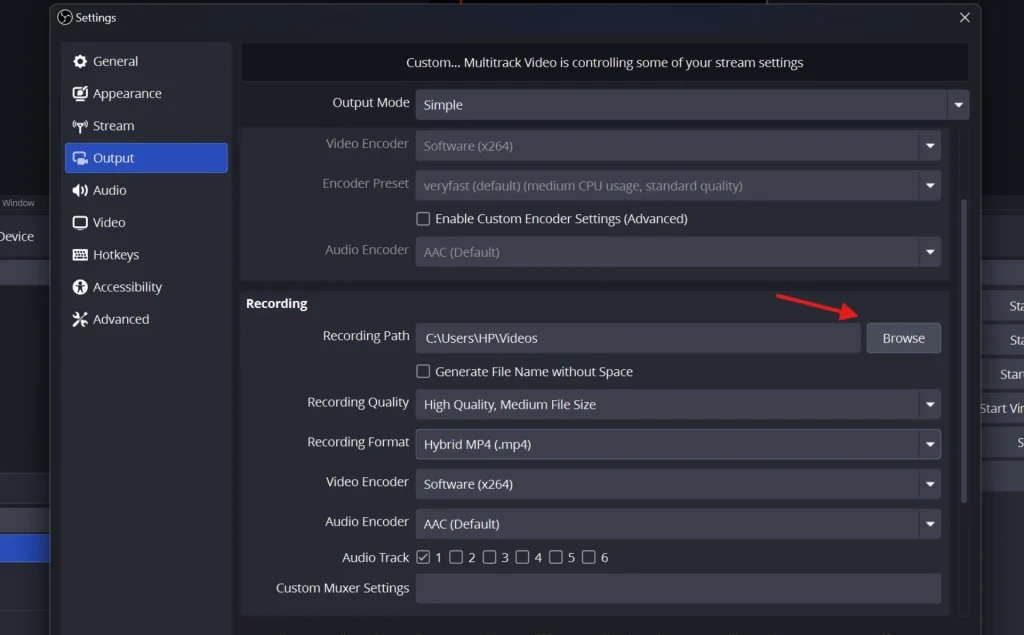Click the Encoder Preset label
The width and height of the screenshot is (1024, 635).
[366, 184]
